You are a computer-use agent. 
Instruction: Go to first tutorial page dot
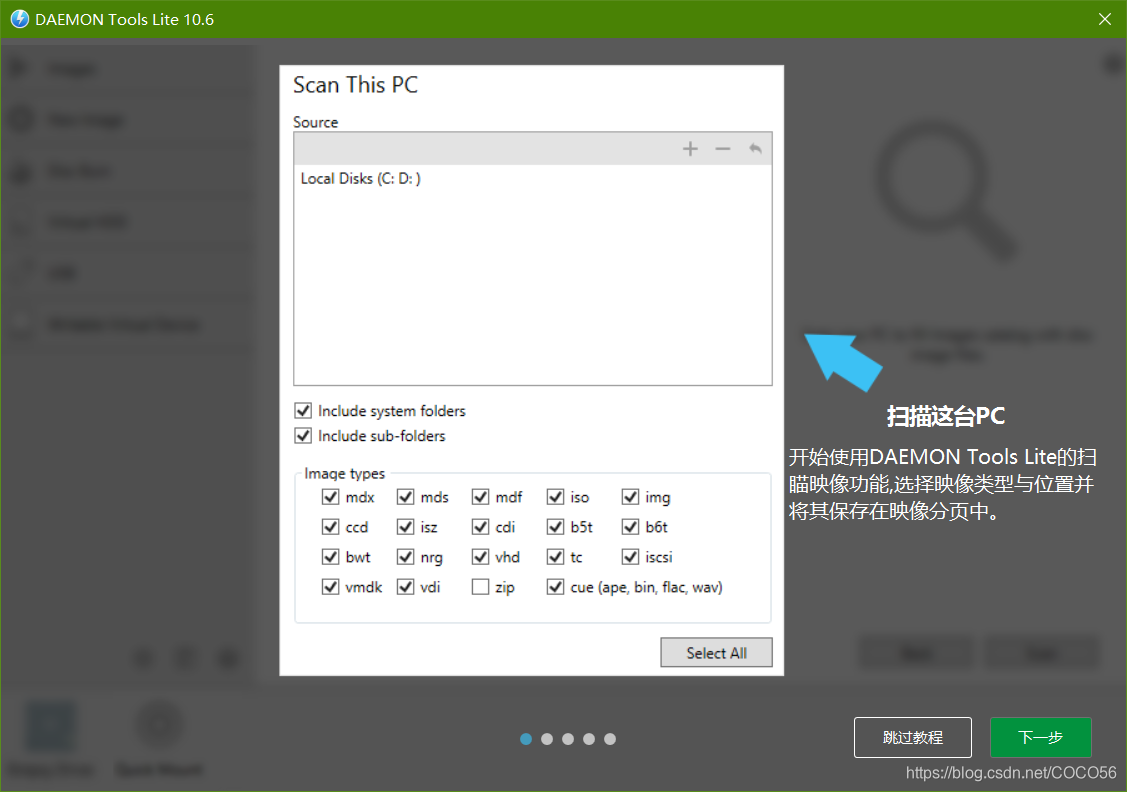526,739
